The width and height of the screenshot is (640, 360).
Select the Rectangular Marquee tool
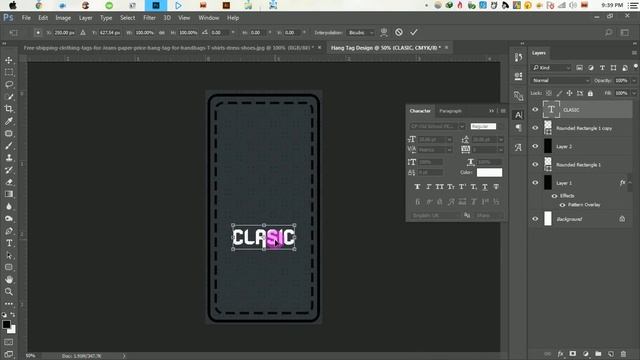pyautogui.click(x=9, y=73)
